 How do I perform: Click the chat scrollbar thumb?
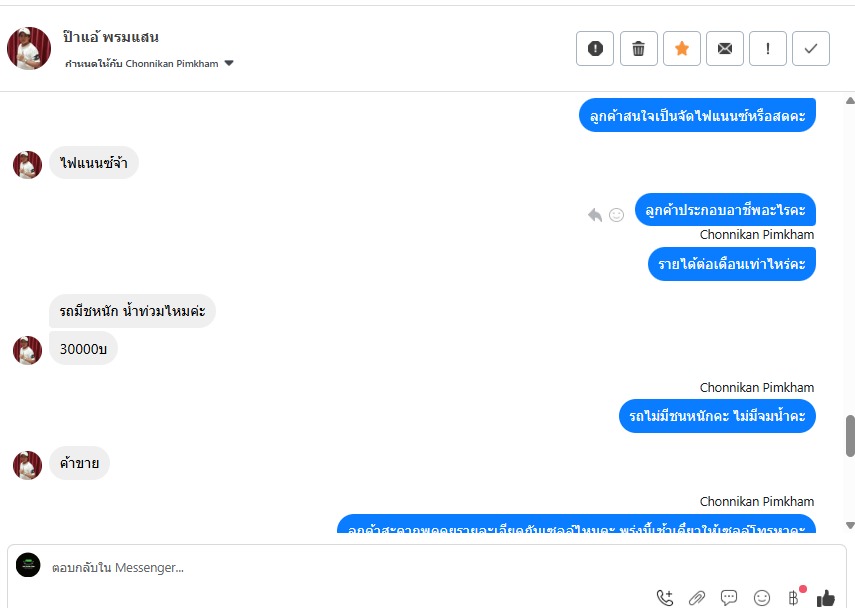[850, 436]
